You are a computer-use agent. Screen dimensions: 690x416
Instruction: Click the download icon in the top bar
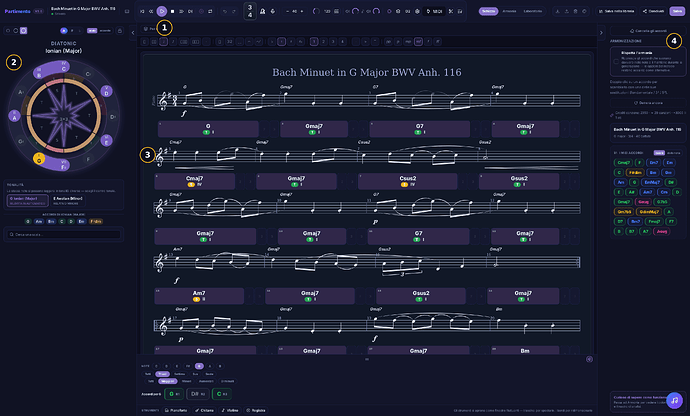point(557,11)
